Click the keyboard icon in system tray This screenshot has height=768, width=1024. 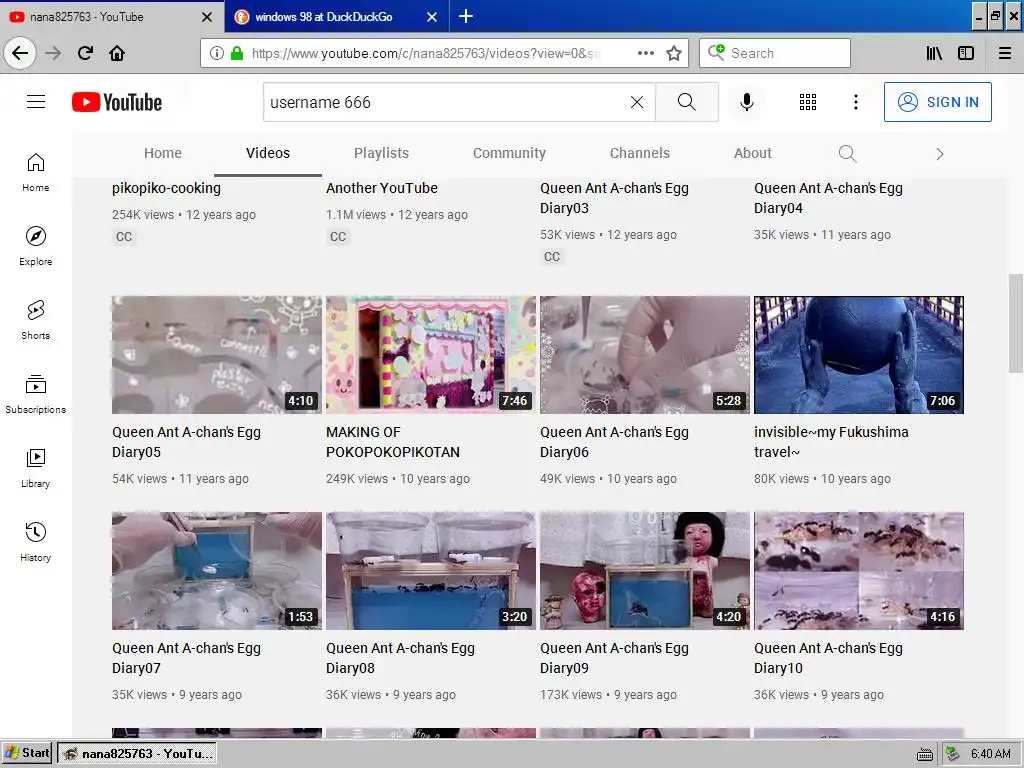pyautogui.click(x=925, y=754)
